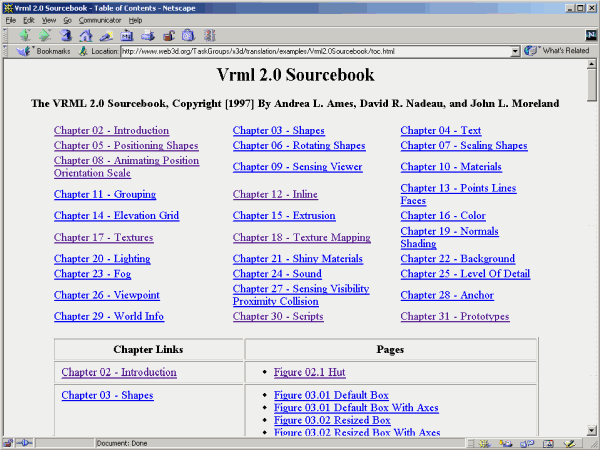Open the Chapter 14 - Elevation Grid link

point(116,216)
